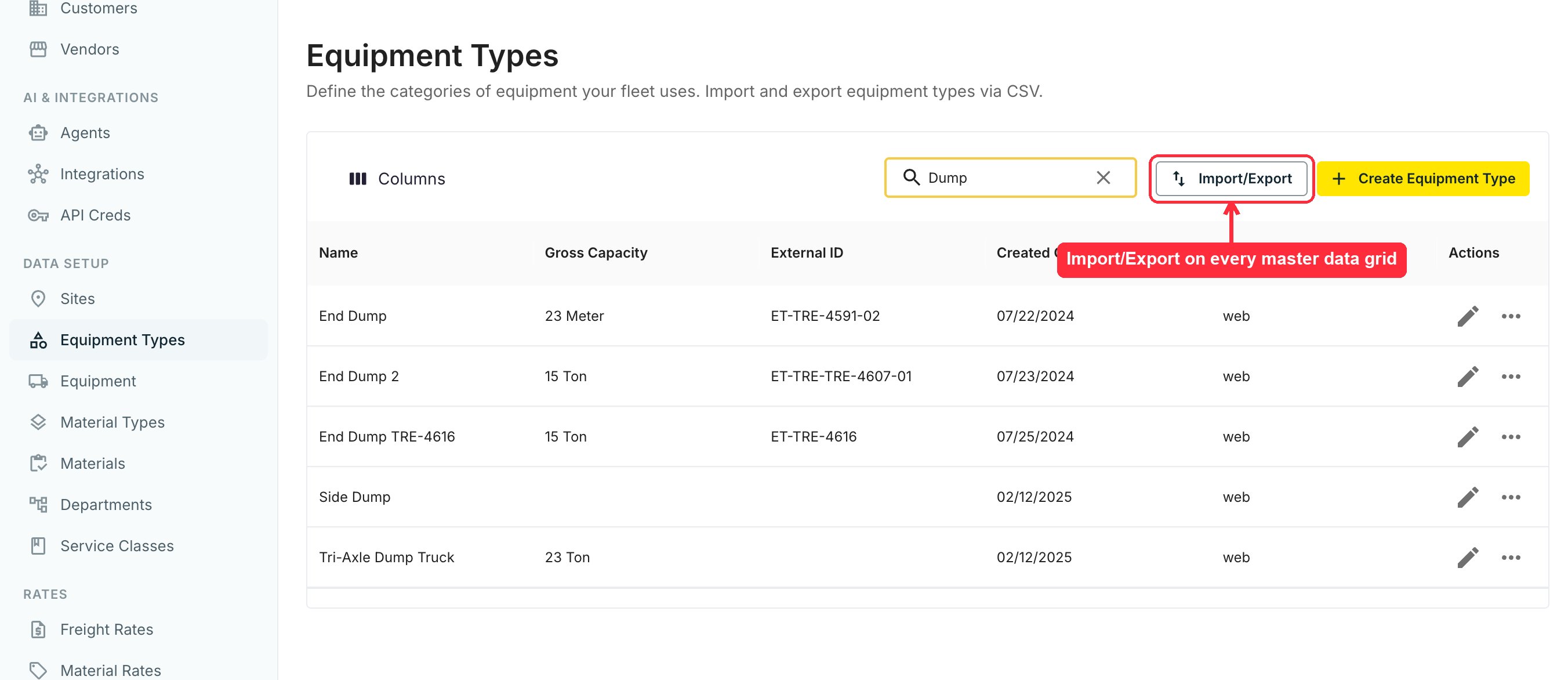
Task: Click External ID ET-TRE-TRE-4607-01
Action: pyautogui.click(x=841, y=376)
